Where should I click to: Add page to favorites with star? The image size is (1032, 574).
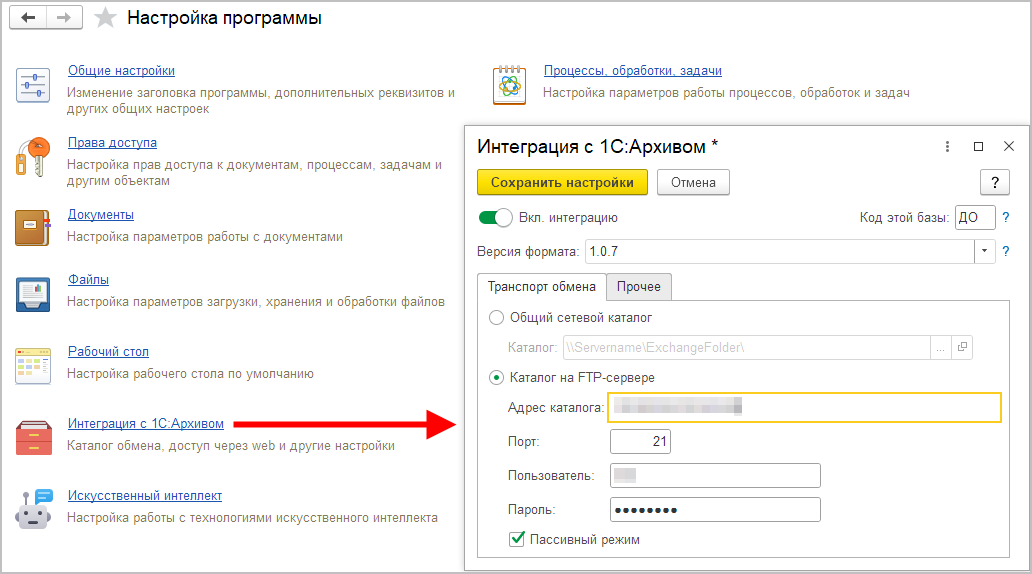pos(103,19)
